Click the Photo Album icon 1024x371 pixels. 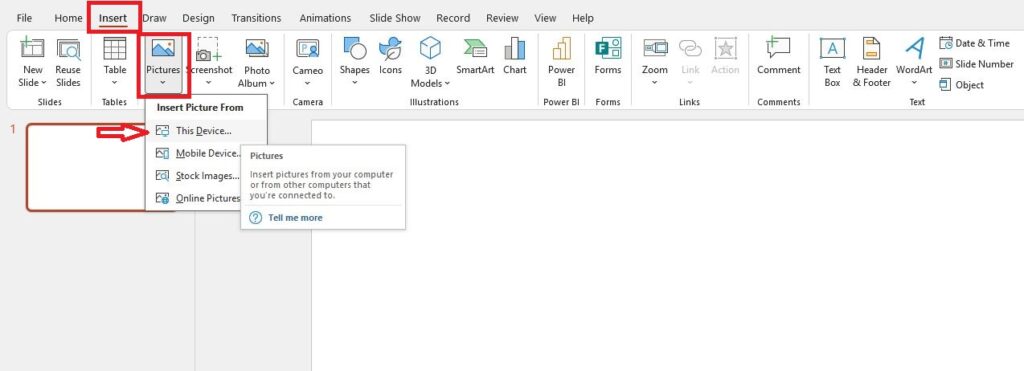click(x=257, y=48)
